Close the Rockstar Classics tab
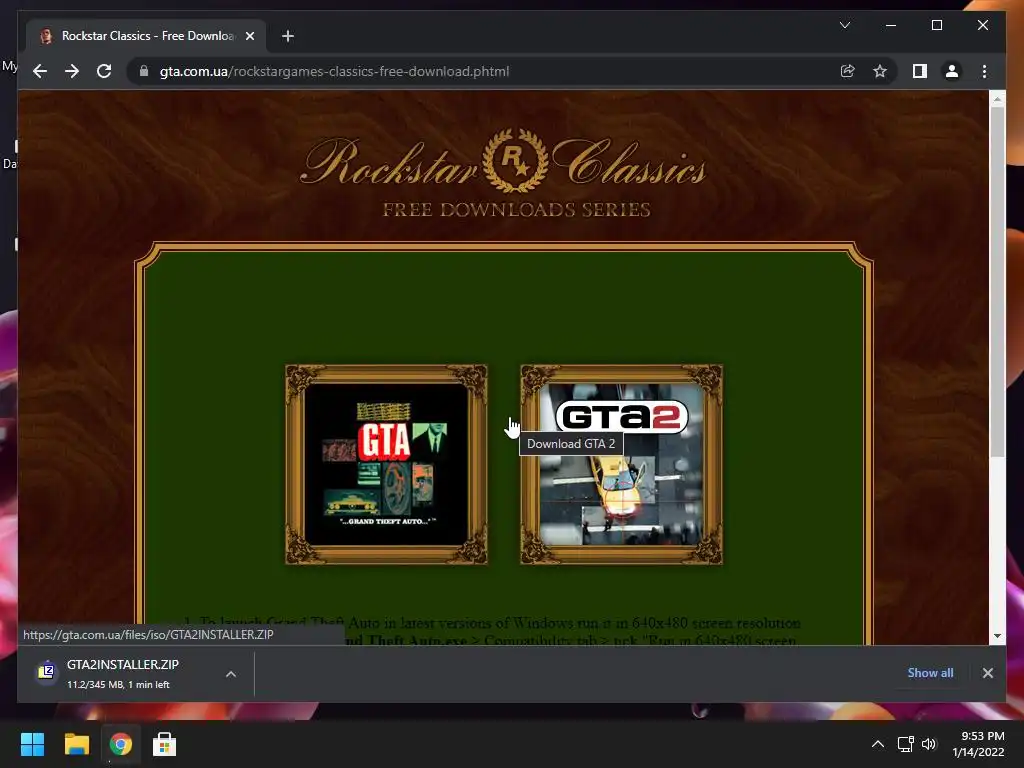 pos(249,36)
